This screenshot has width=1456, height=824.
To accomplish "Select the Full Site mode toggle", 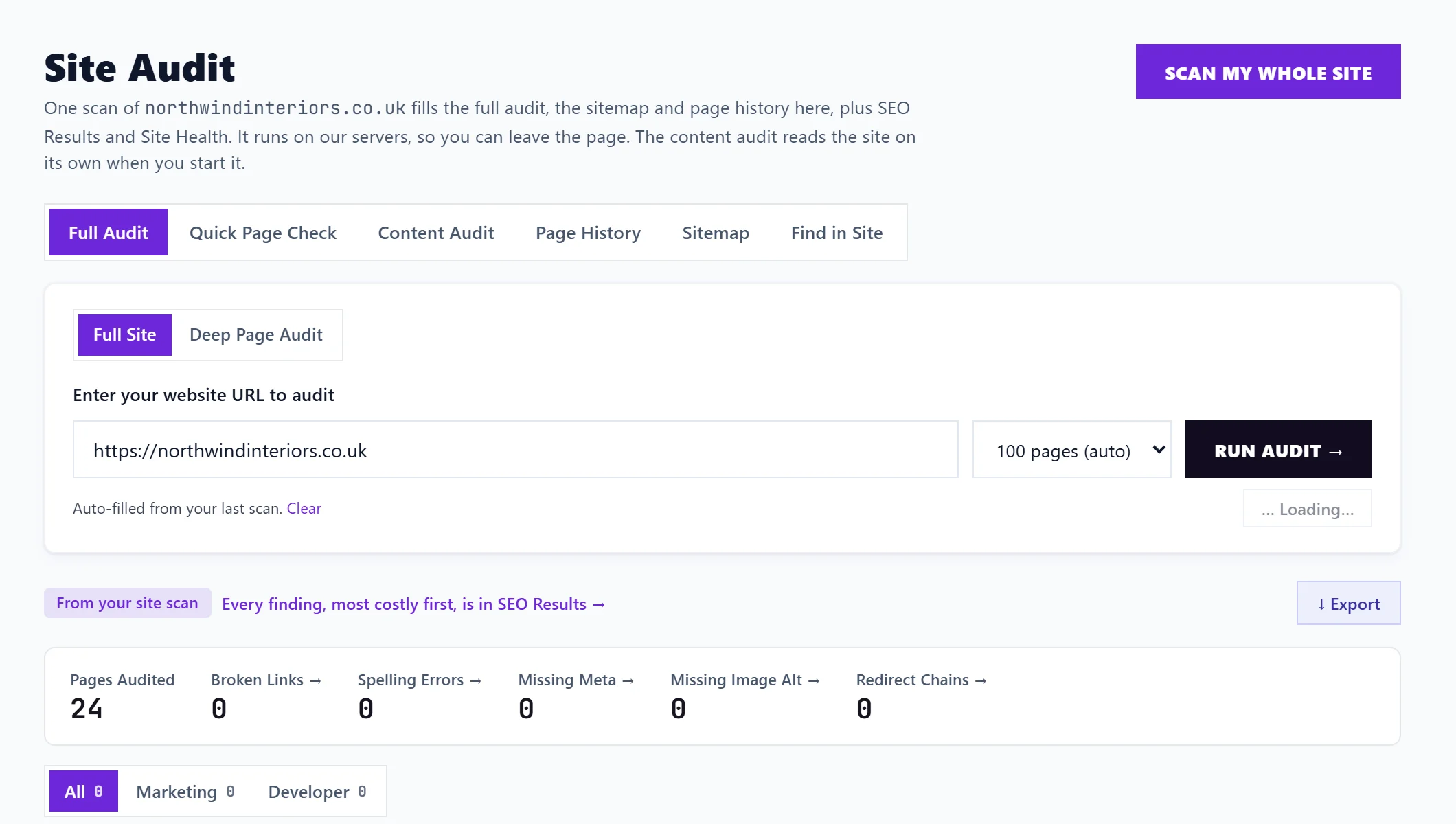I will [125, 334].
